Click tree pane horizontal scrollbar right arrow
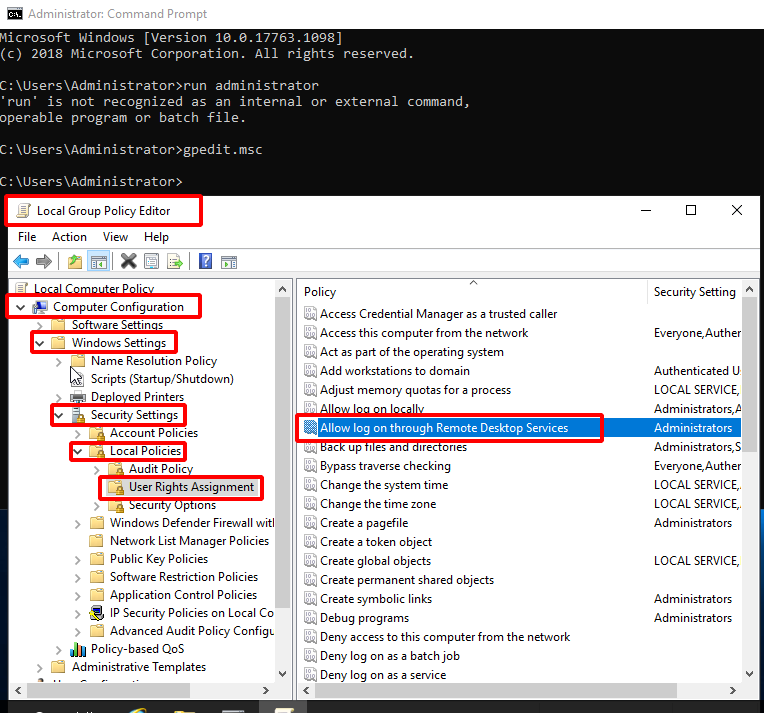764x713 pixels. click(266, 690)
